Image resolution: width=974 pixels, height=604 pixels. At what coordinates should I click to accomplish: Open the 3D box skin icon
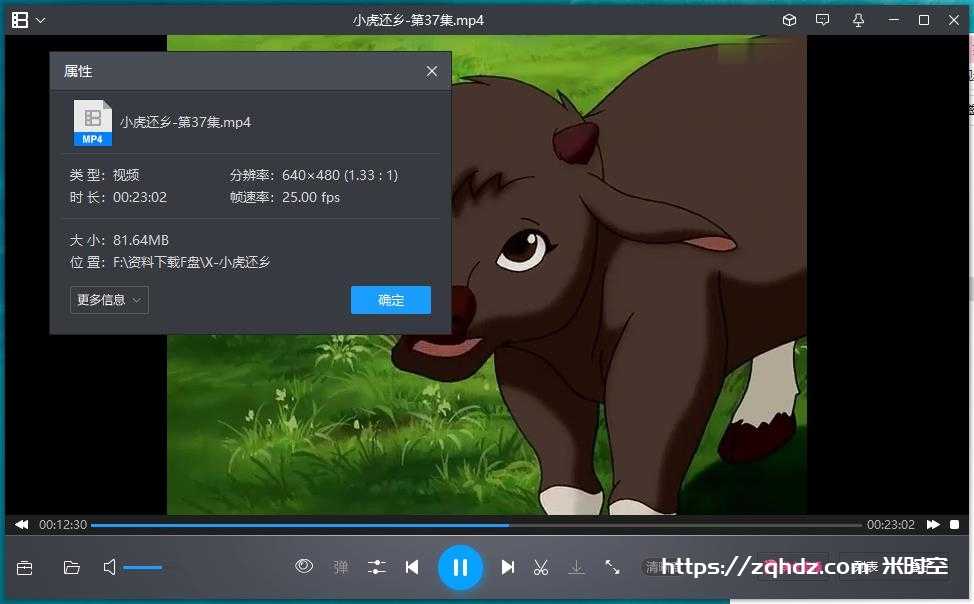[789, 20]
